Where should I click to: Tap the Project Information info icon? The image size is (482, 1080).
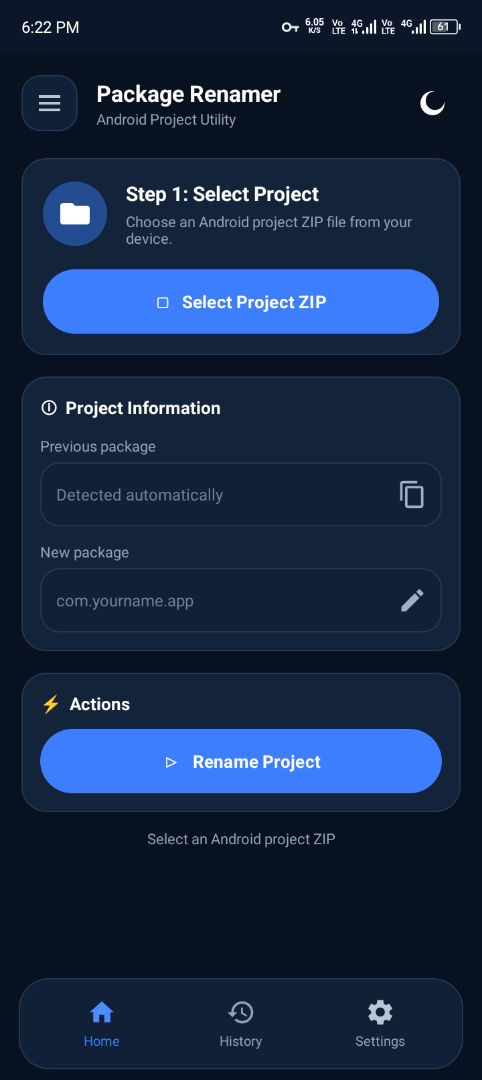pos(49,408)
